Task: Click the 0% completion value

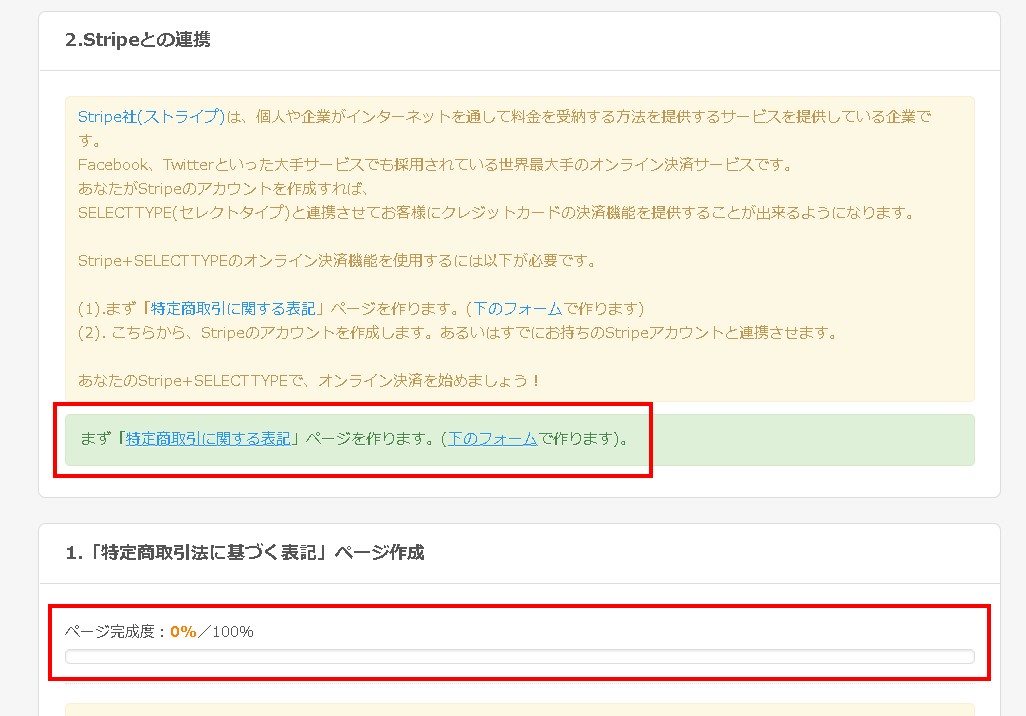Action: click(183, 632)
